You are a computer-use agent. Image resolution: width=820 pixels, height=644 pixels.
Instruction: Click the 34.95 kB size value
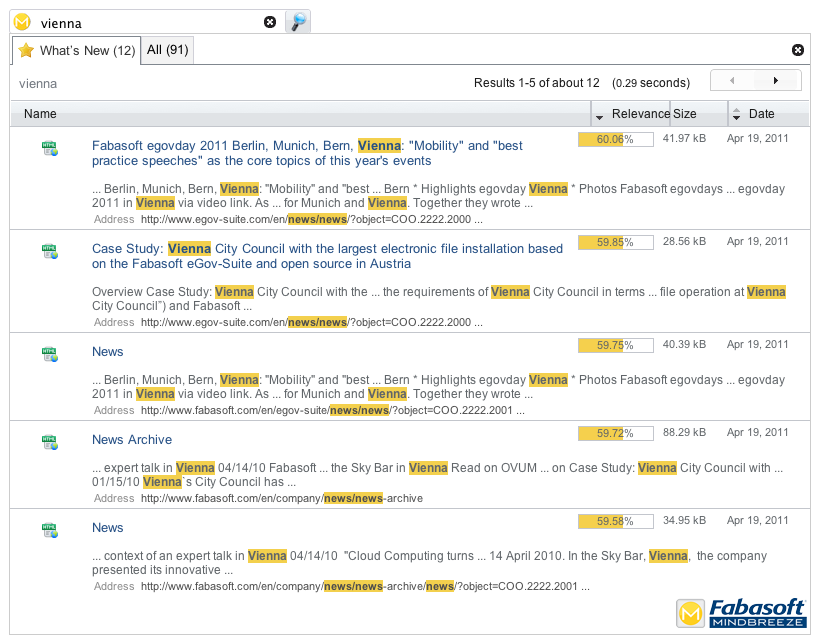(x=684, y=520)
